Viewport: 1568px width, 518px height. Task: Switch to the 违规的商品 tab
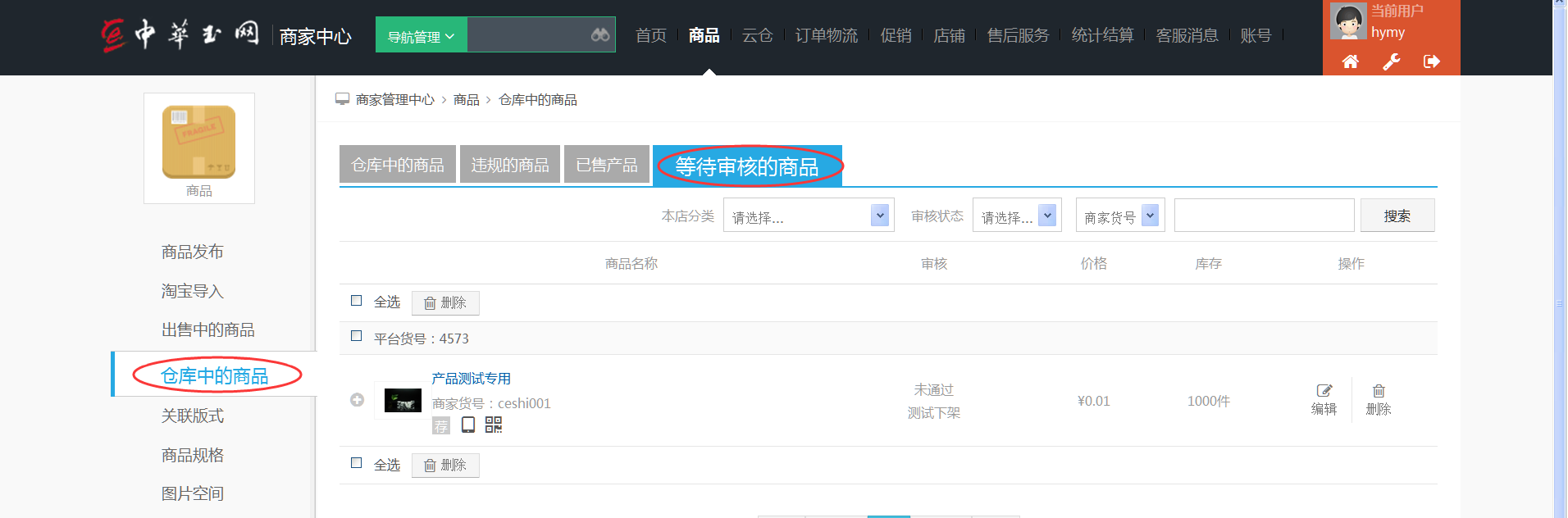click(510, 164)
